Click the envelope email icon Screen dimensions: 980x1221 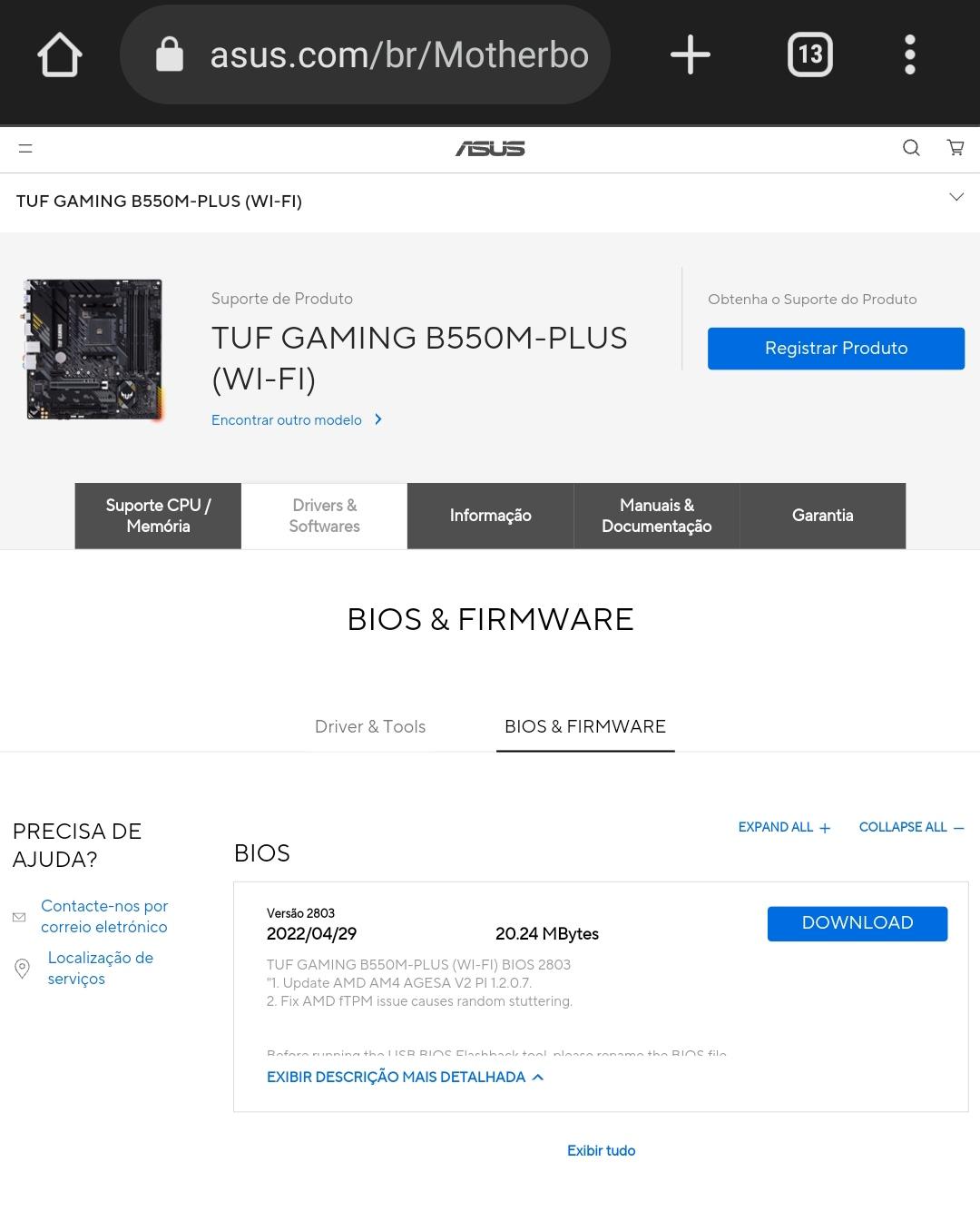[x=19, y=917]
